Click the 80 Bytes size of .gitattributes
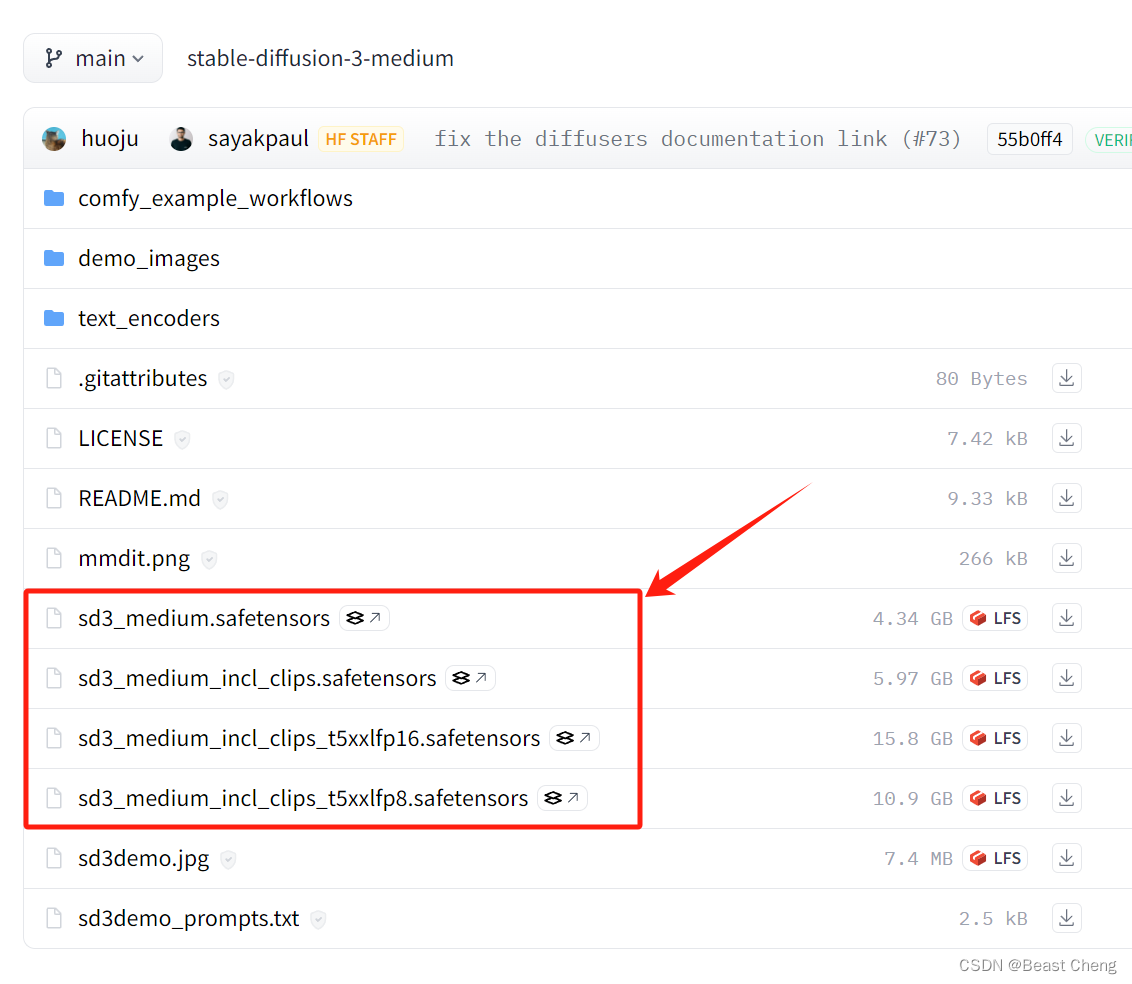Screen dimensions: 1132x984 pyautogui.click(x=981, y=379)
